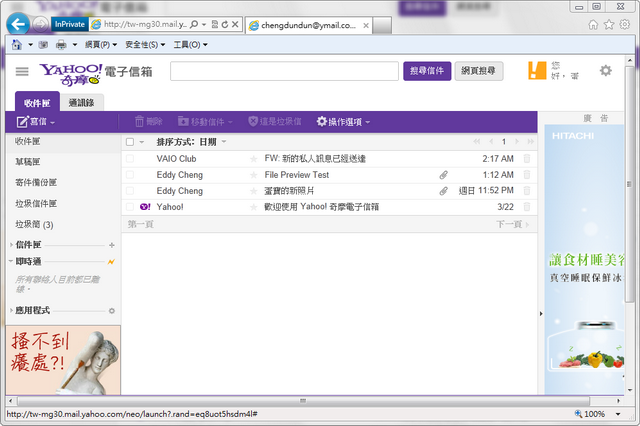The image size is (640, 426).
Task: Collapse the ad panel with side arrow
Action: (541, 314)
